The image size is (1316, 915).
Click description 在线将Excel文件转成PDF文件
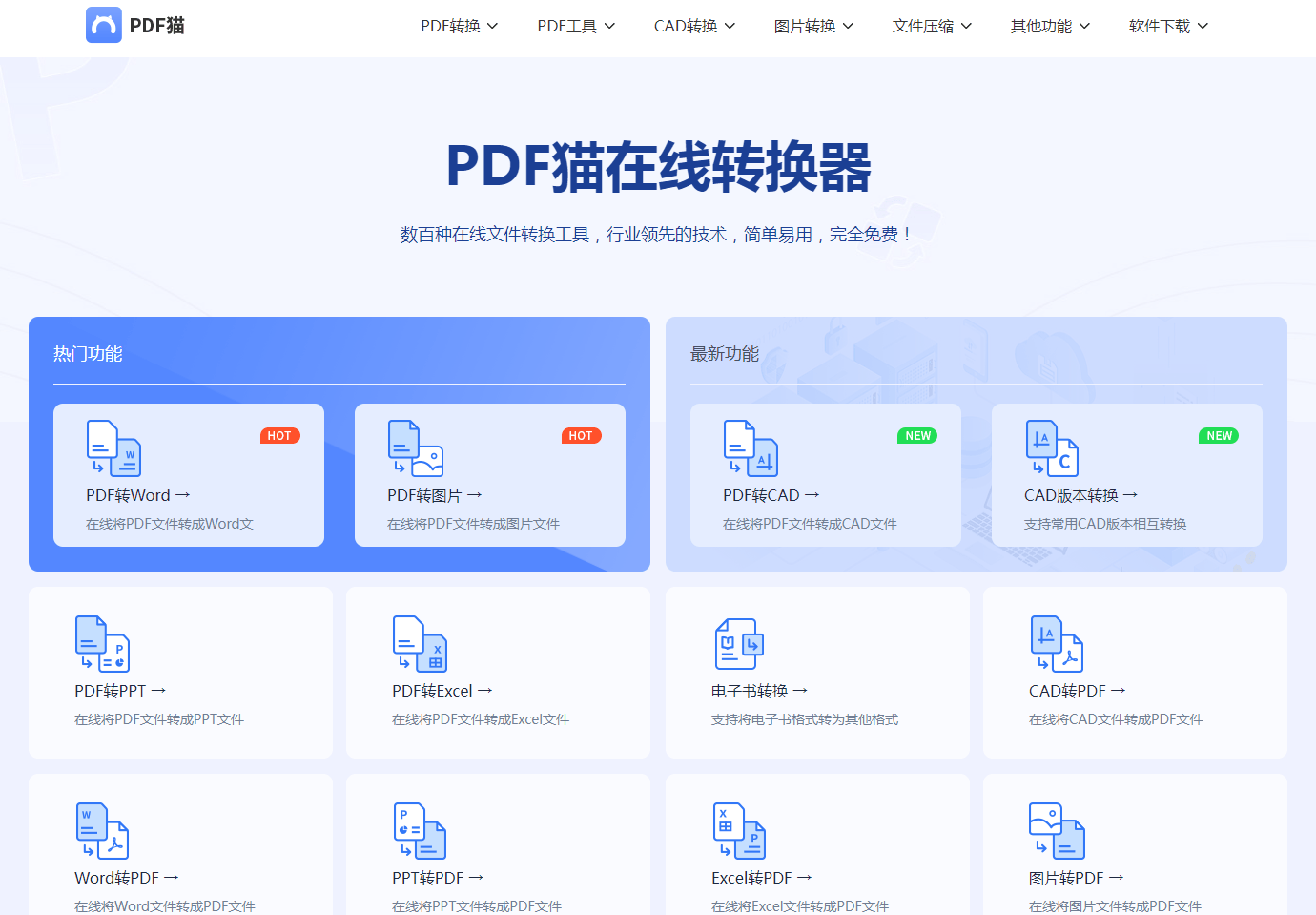coord(800,906)
